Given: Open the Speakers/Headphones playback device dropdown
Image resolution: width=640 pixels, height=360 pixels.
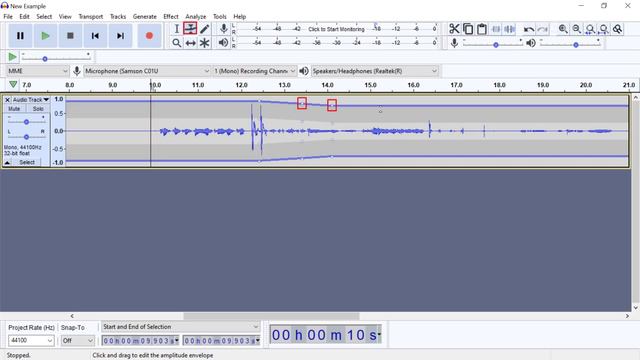Looking at the screenshot, I should tap(374, 71).
